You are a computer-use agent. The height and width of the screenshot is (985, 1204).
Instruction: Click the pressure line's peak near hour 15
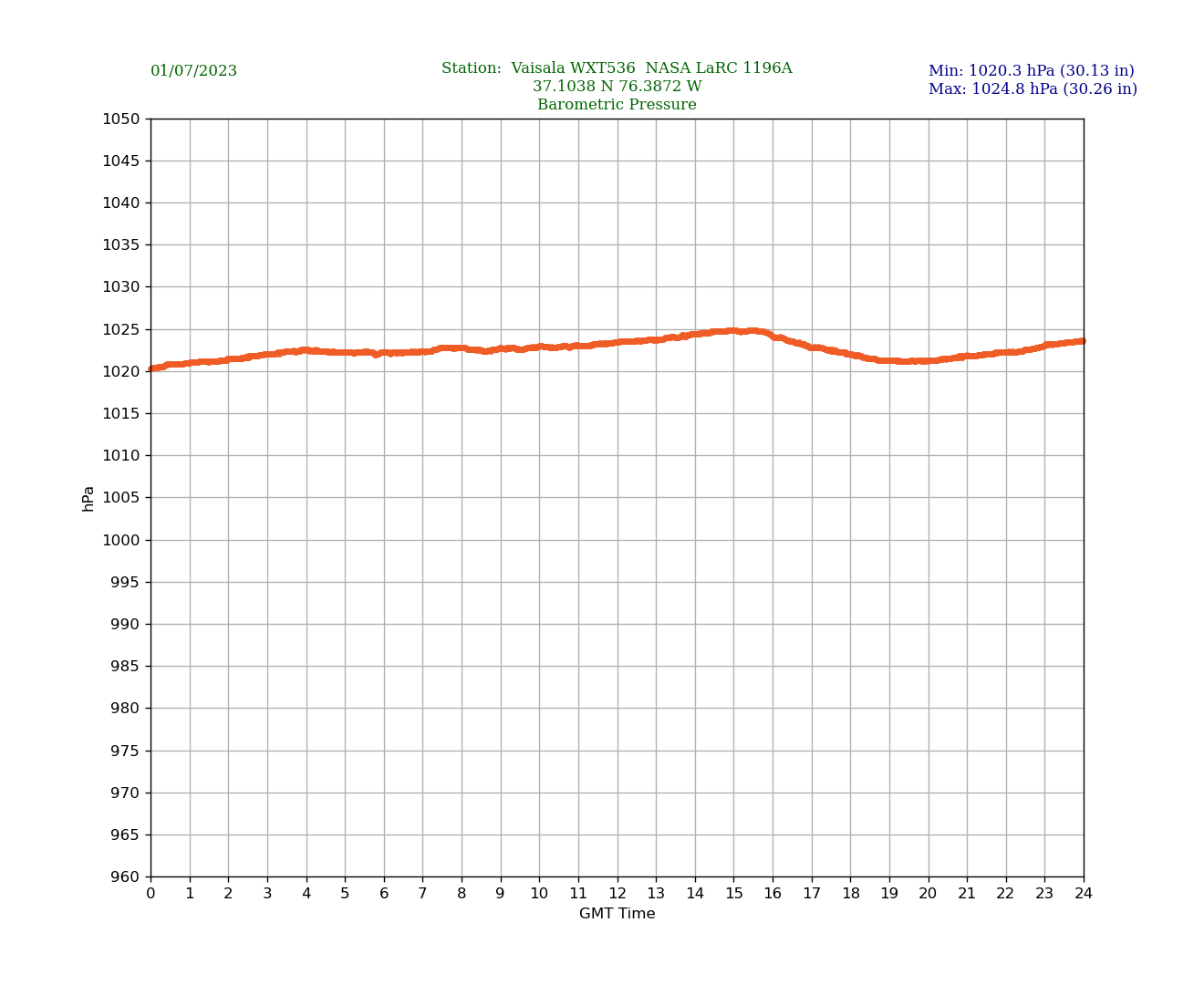[734, 331]
